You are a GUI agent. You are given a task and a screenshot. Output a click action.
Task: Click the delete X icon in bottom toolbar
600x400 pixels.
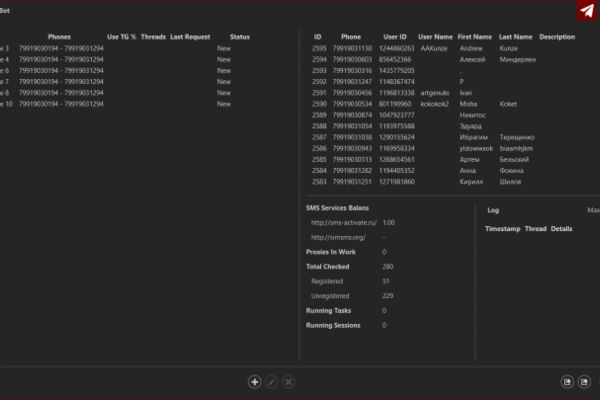click(x=289, y=382)
